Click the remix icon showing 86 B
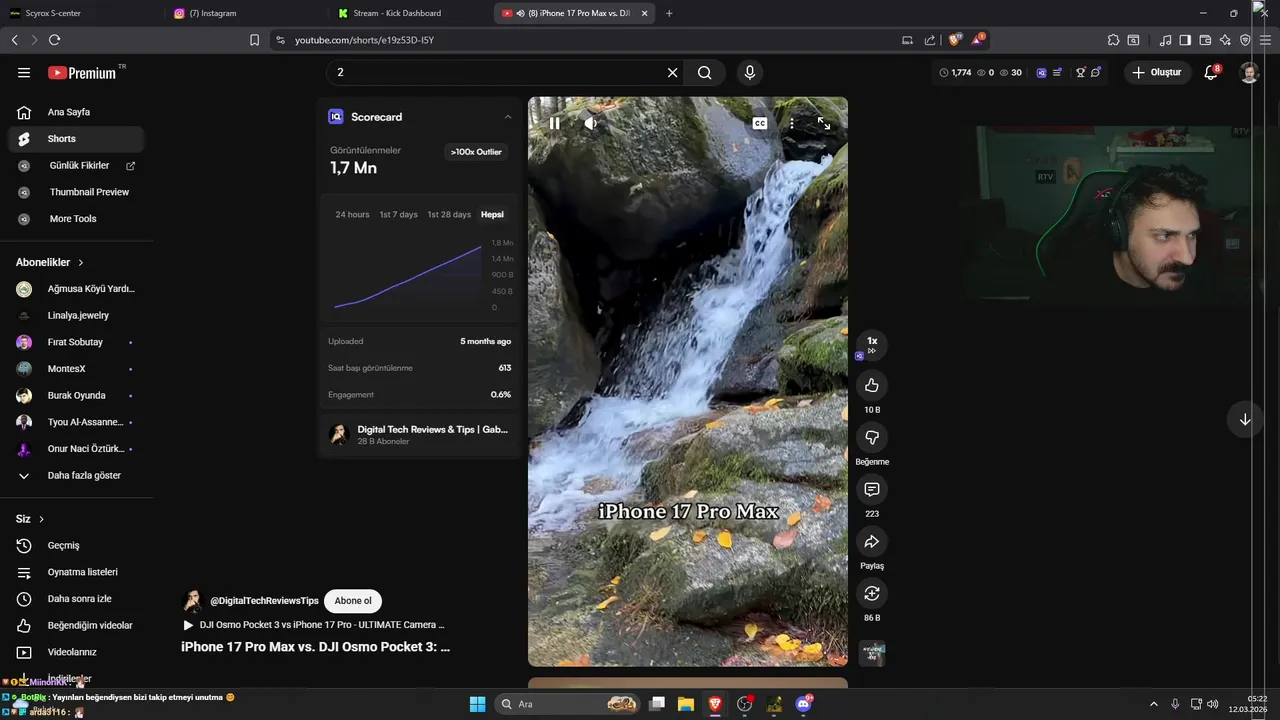This screenshot has width=1280, height=720. click(872, 594)
